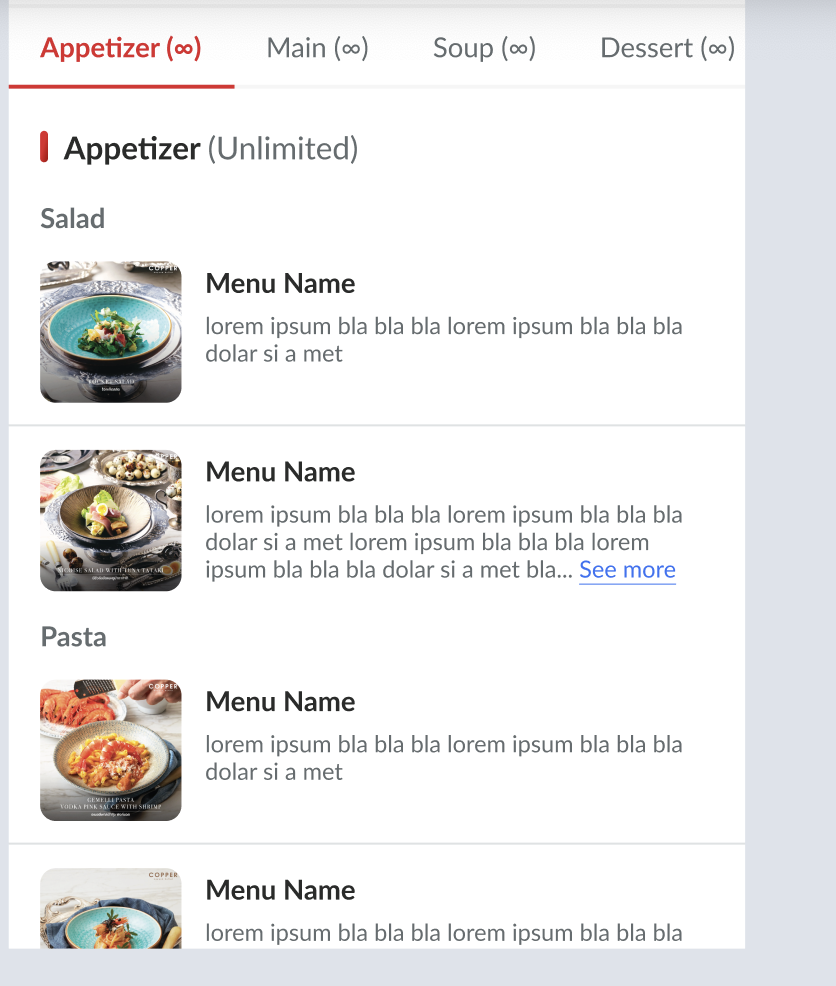The height and width of the screenshot is (986, 836).
Task: Click the active Appetizer tab
Action: click(x=121, y=48)
